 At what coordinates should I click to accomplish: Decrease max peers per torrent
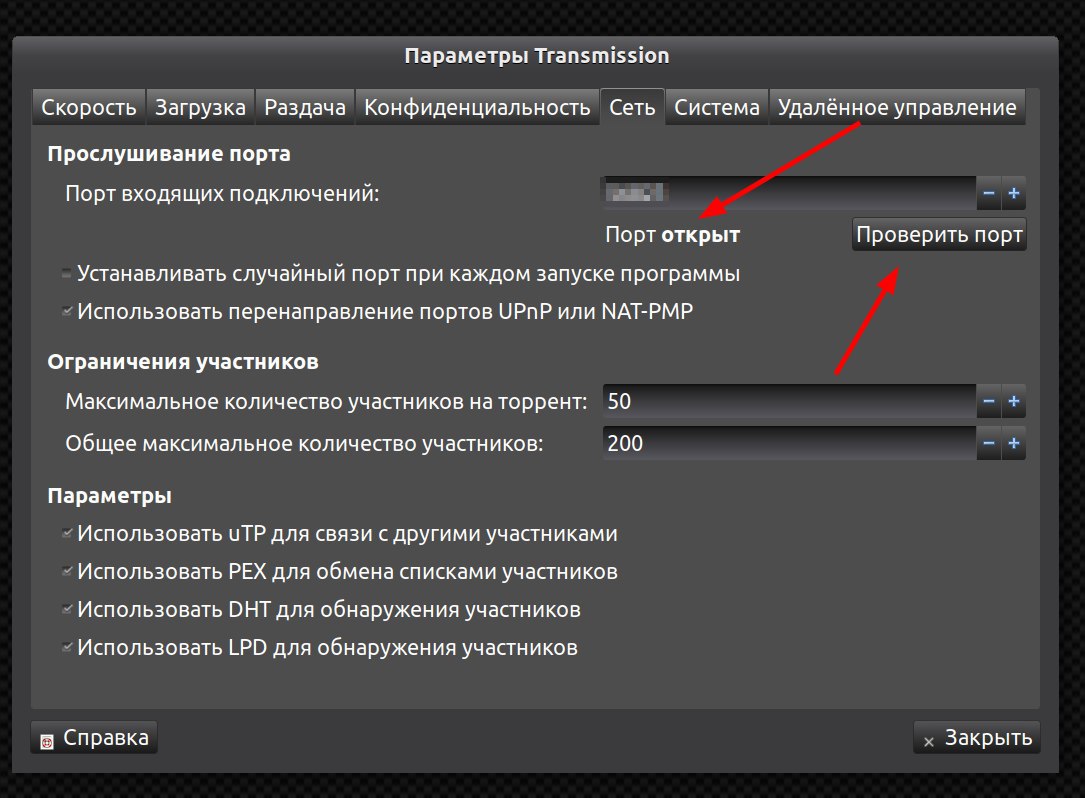click(x=989, y=401)
